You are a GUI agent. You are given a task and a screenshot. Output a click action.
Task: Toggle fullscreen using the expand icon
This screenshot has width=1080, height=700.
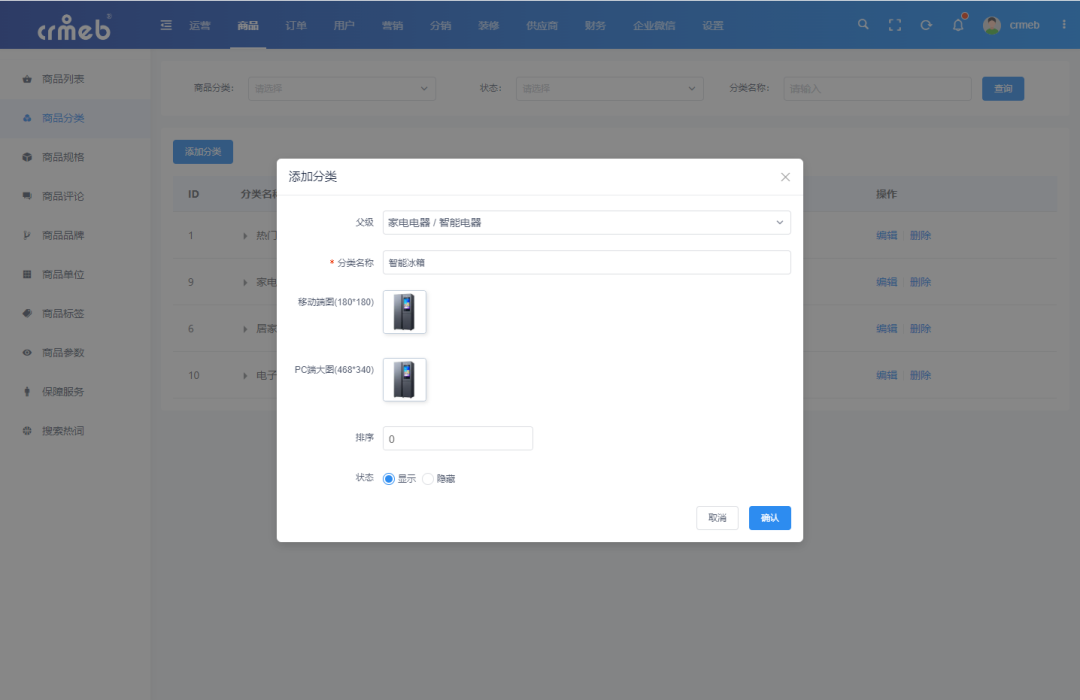895,24
